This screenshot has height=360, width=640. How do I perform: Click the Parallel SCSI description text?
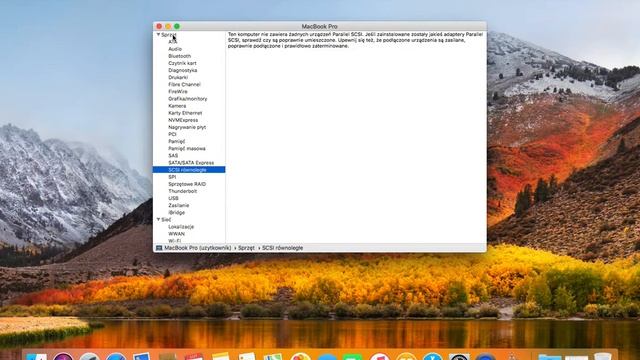[355, 40]
